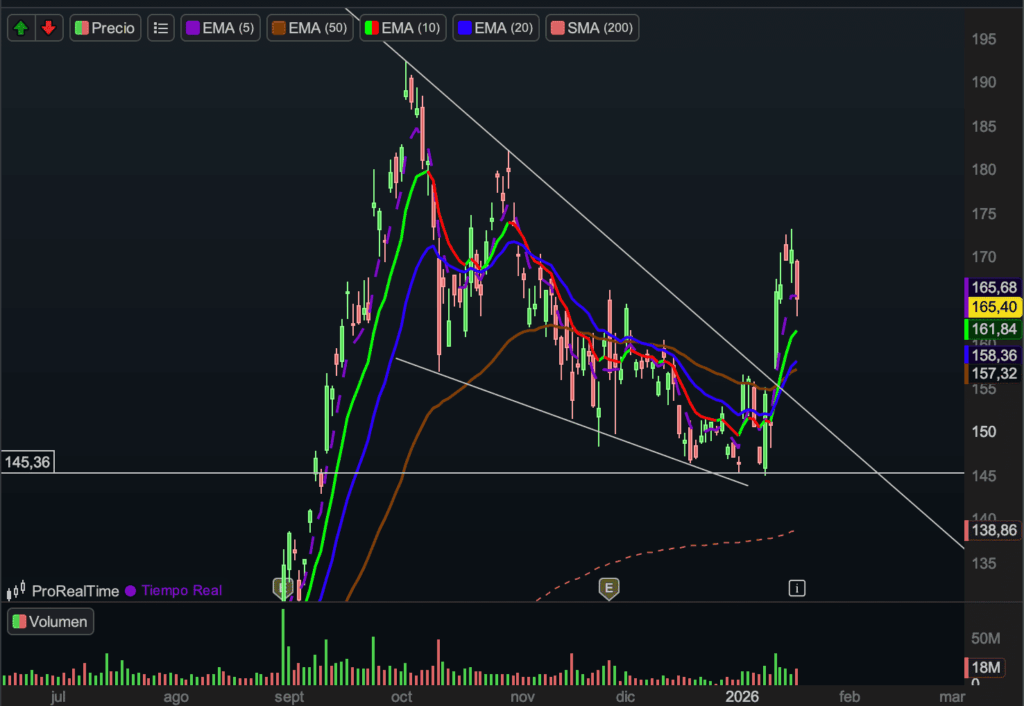Click the info 'i' marker on chart
Screen dimensions: 1024x706
(797, 588)
